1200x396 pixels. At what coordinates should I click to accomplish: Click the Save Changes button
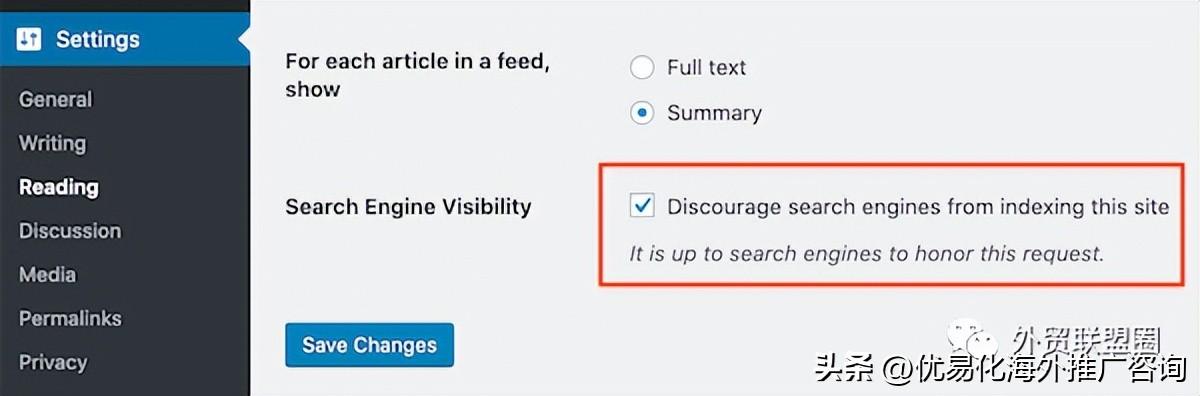[x=369, y=345]
